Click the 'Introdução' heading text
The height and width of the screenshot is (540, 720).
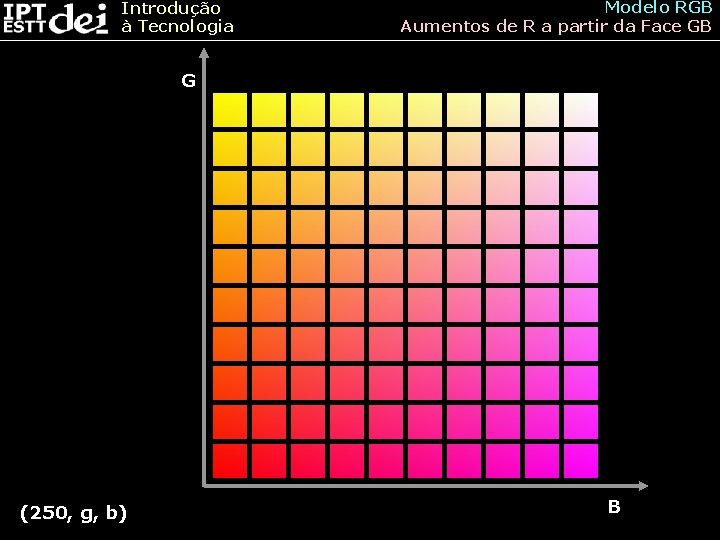coord(171,8)
